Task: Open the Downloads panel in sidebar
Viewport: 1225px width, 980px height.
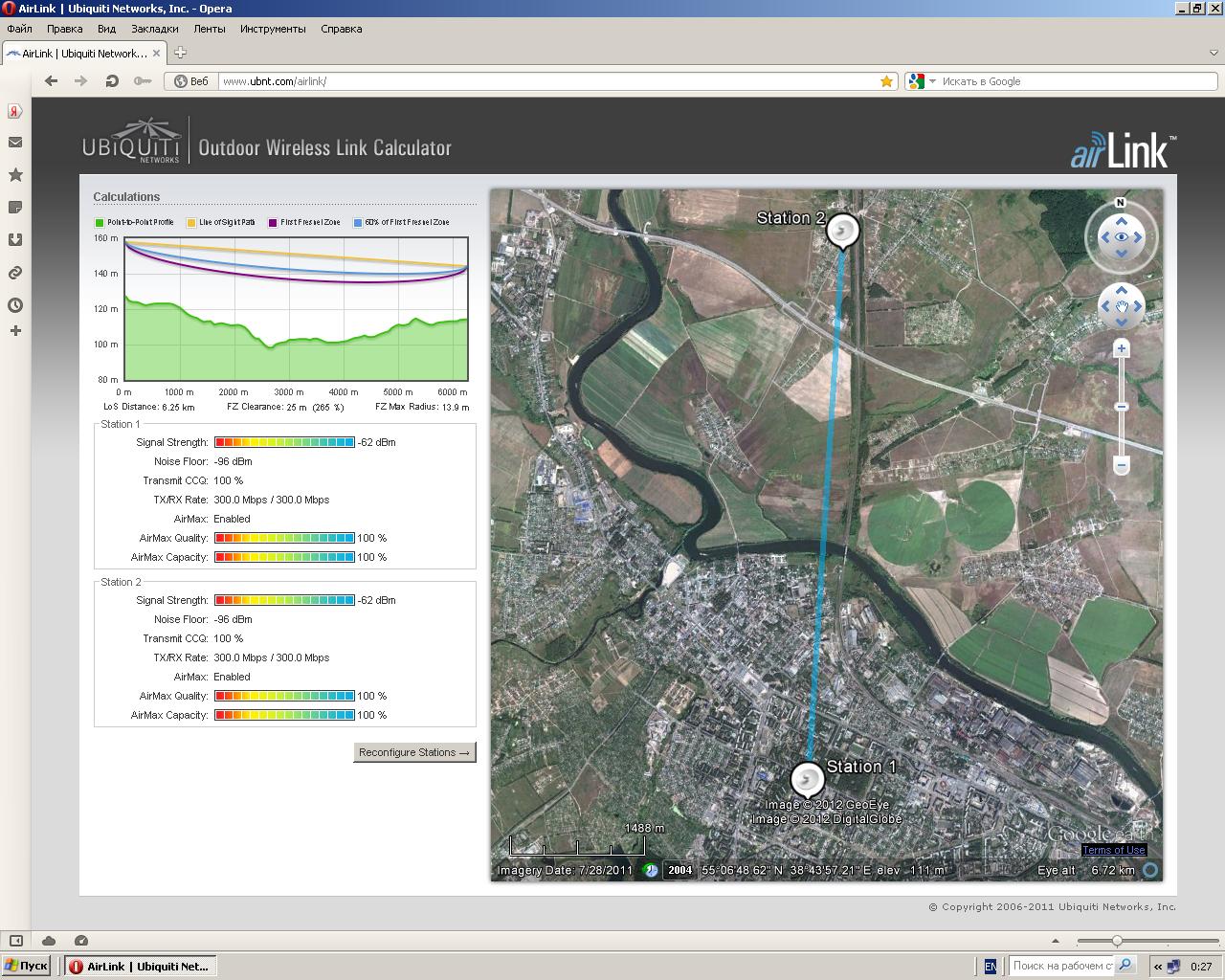Action: tap(15, 240)
